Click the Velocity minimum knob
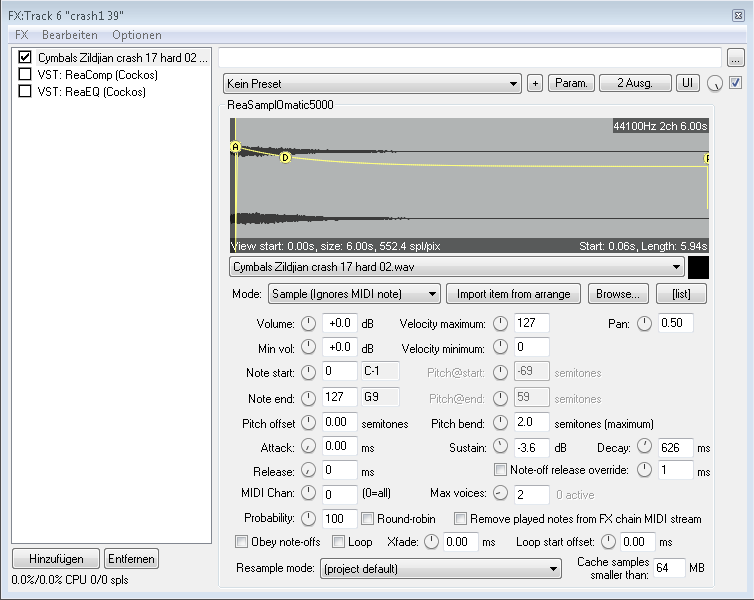Viewport: 754px width, 600px height. (x=501, y=347)
